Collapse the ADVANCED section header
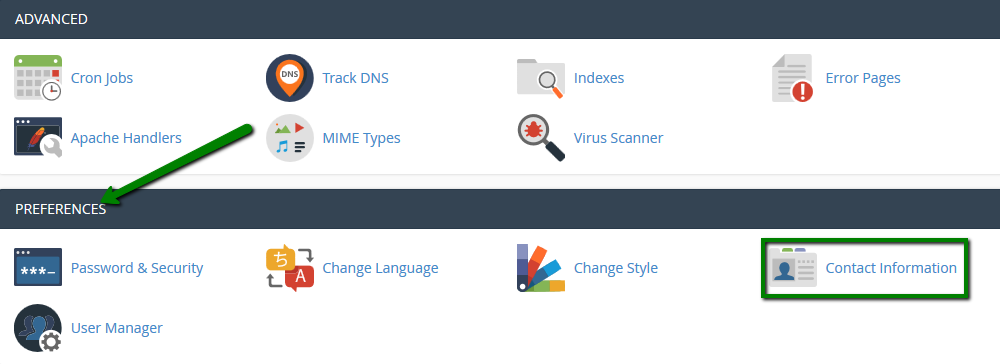Image resolution: width=1000 pixels, height=364 pixels. click(x=500, y=19)
